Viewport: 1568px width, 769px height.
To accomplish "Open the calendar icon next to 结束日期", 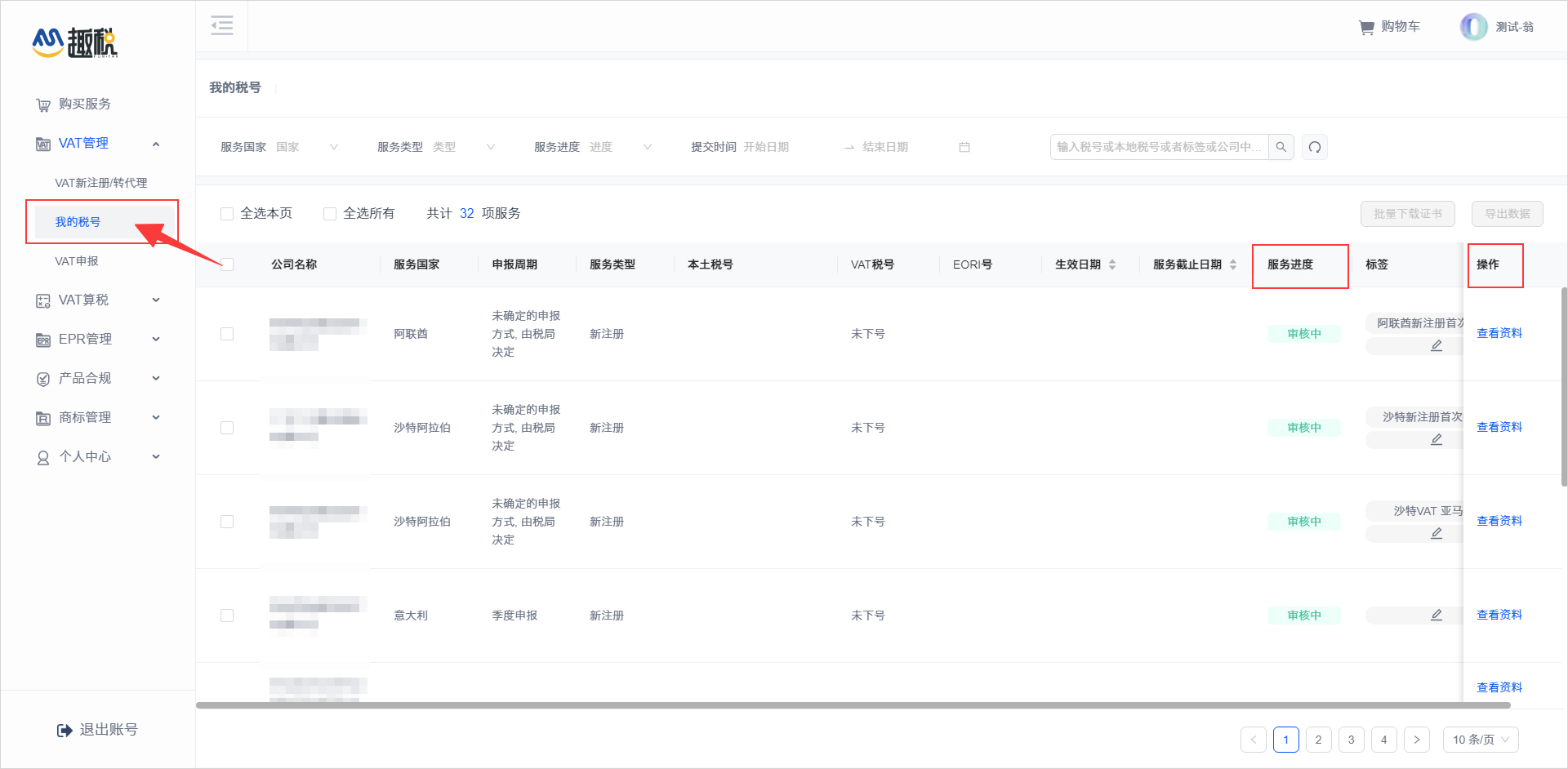I will (964, 147).
